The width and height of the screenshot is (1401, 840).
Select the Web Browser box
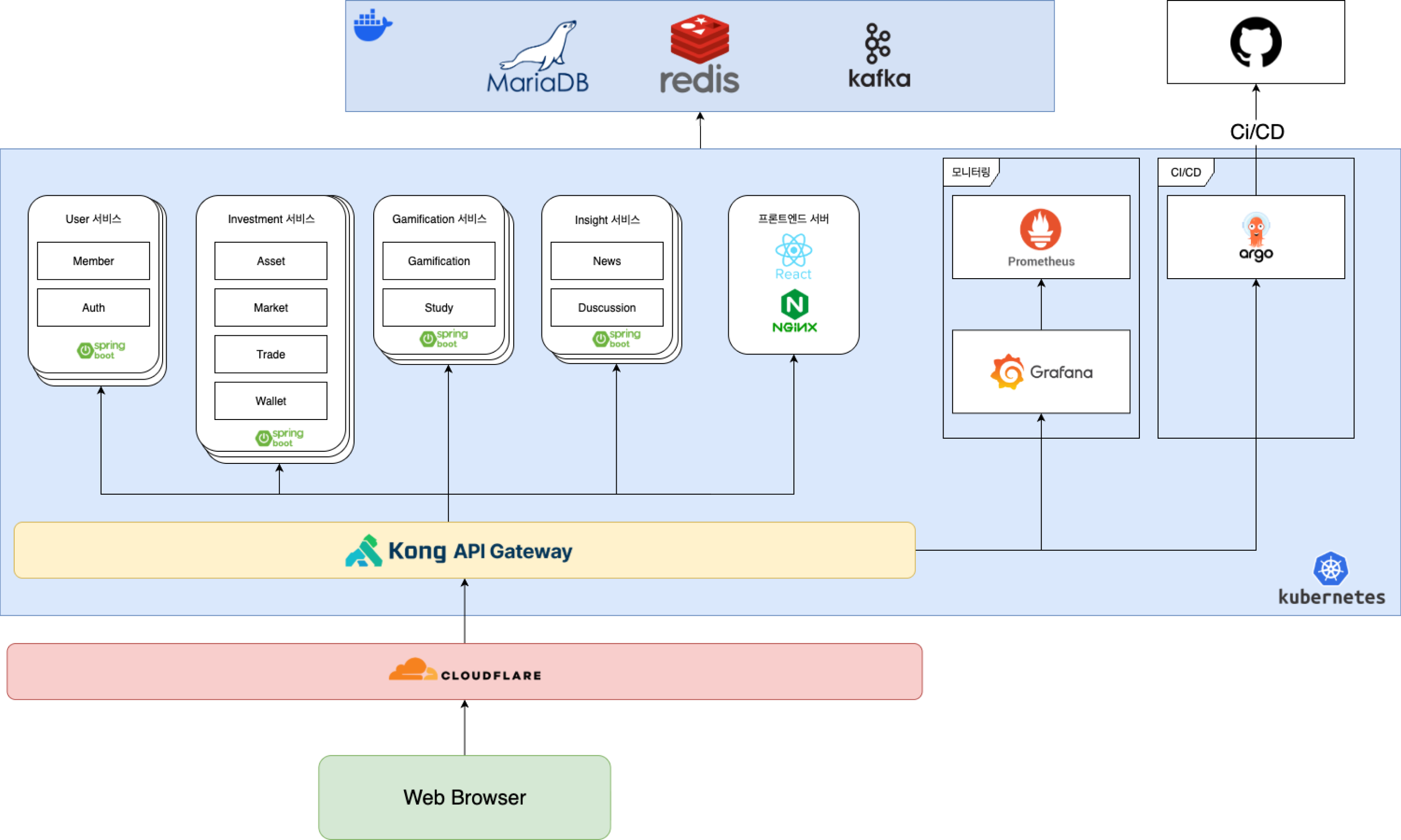tap(464, 797)
